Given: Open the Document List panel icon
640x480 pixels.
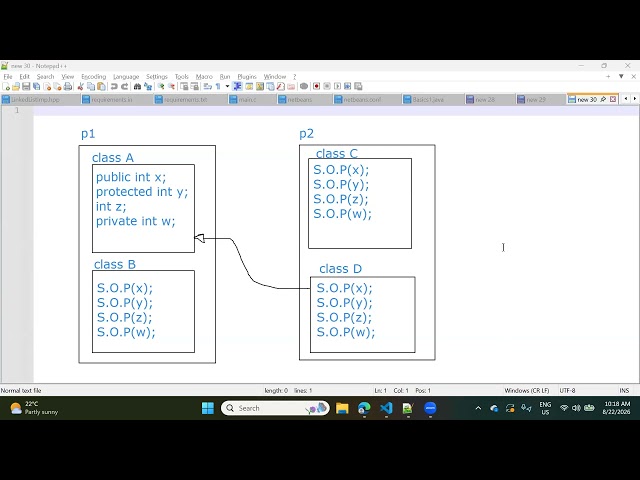Looking at the screenshot, I should click(270, 87).
